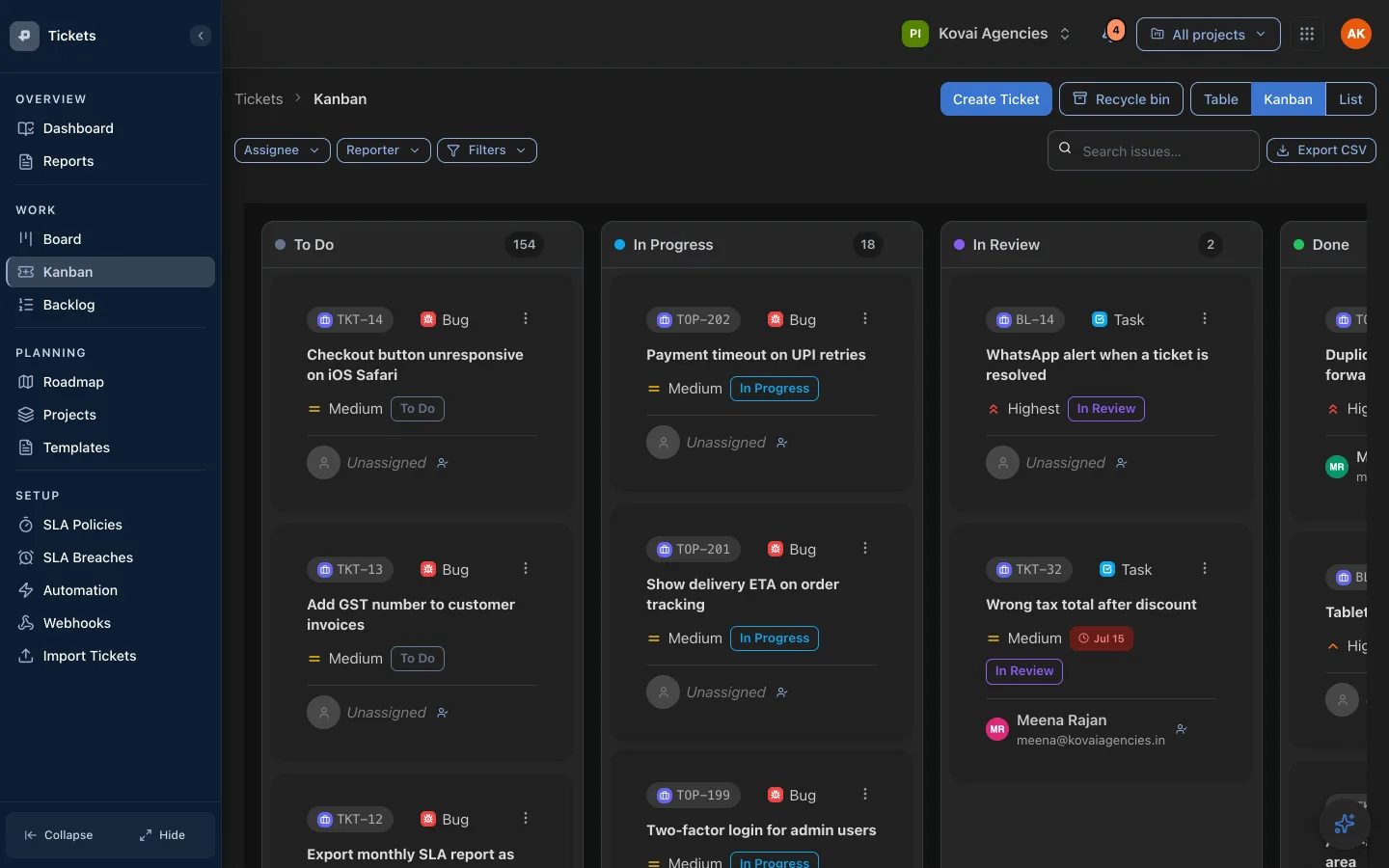
Task: Assign user icon on BL-14 card
Action: coord(1122,463)
